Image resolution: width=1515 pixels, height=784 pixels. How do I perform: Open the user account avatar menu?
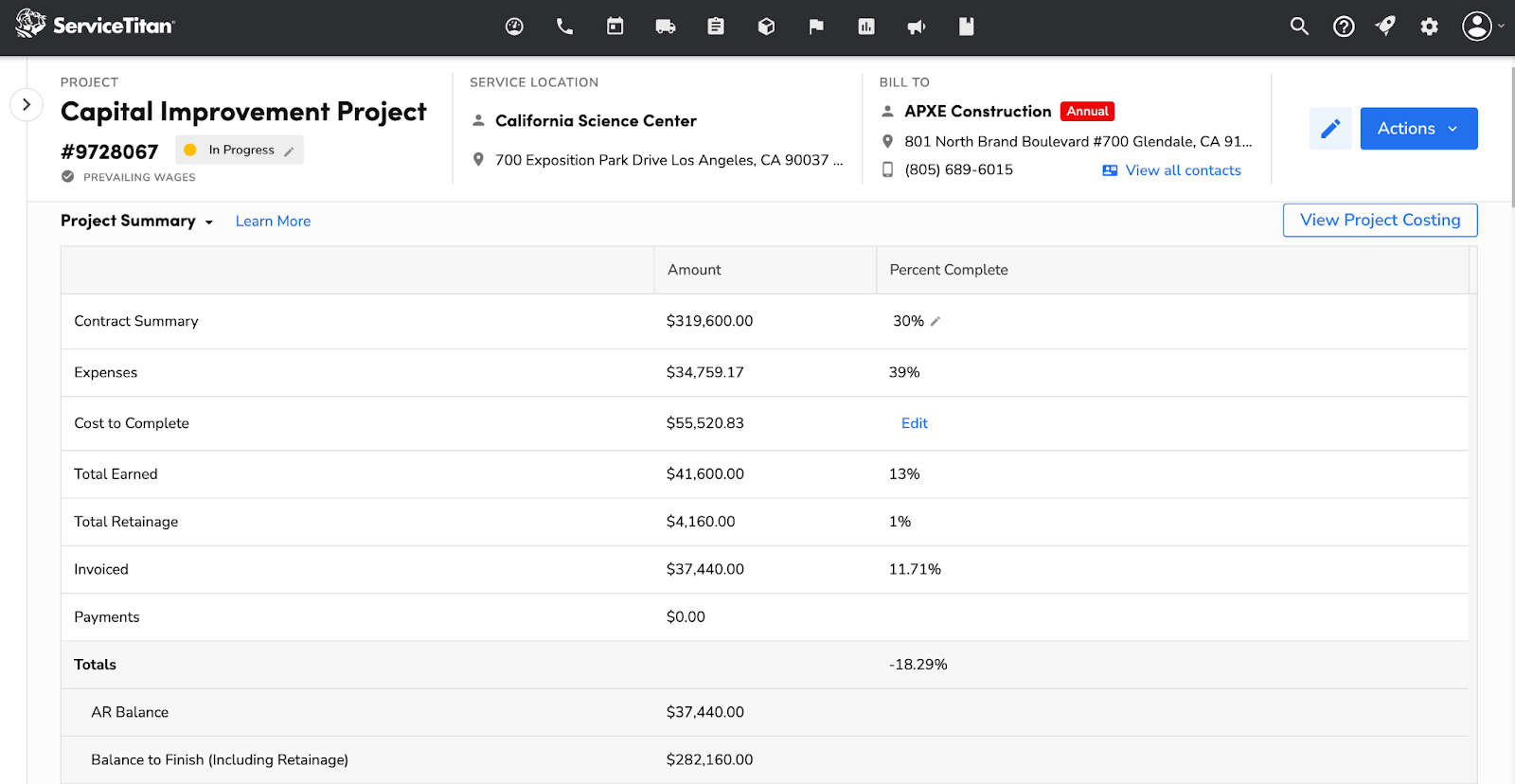[x=1482, y=27]
